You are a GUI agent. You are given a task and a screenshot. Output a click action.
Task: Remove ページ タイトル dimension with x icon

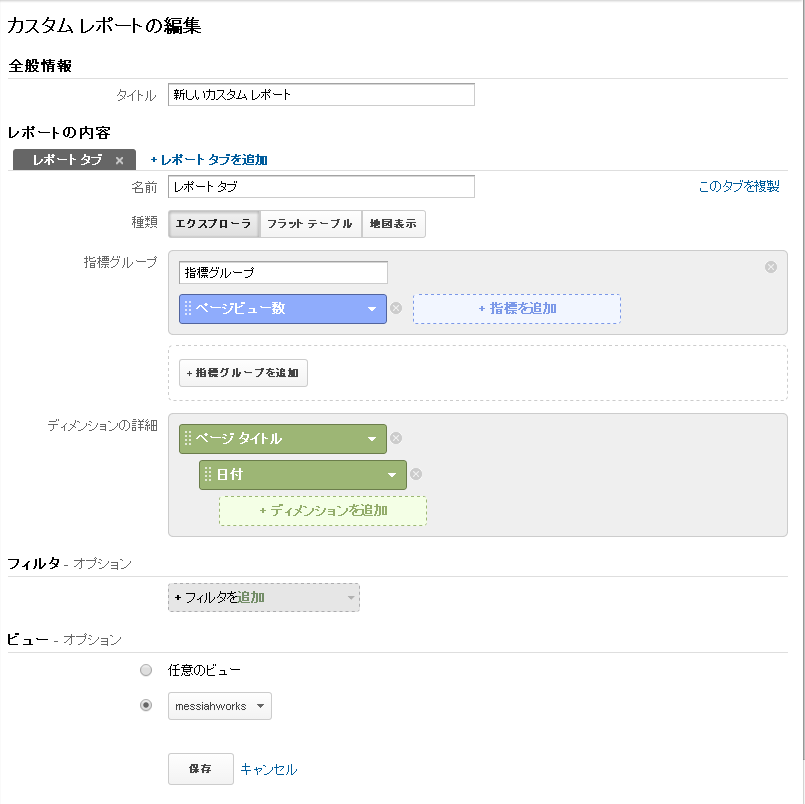point(396,438)
